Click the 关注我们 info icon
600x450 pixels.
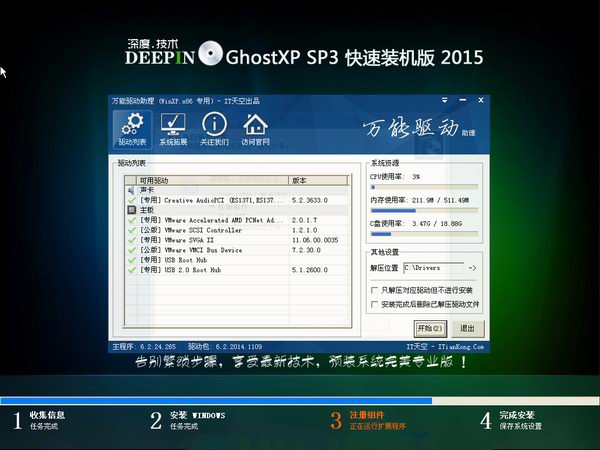tap(214, 128)
